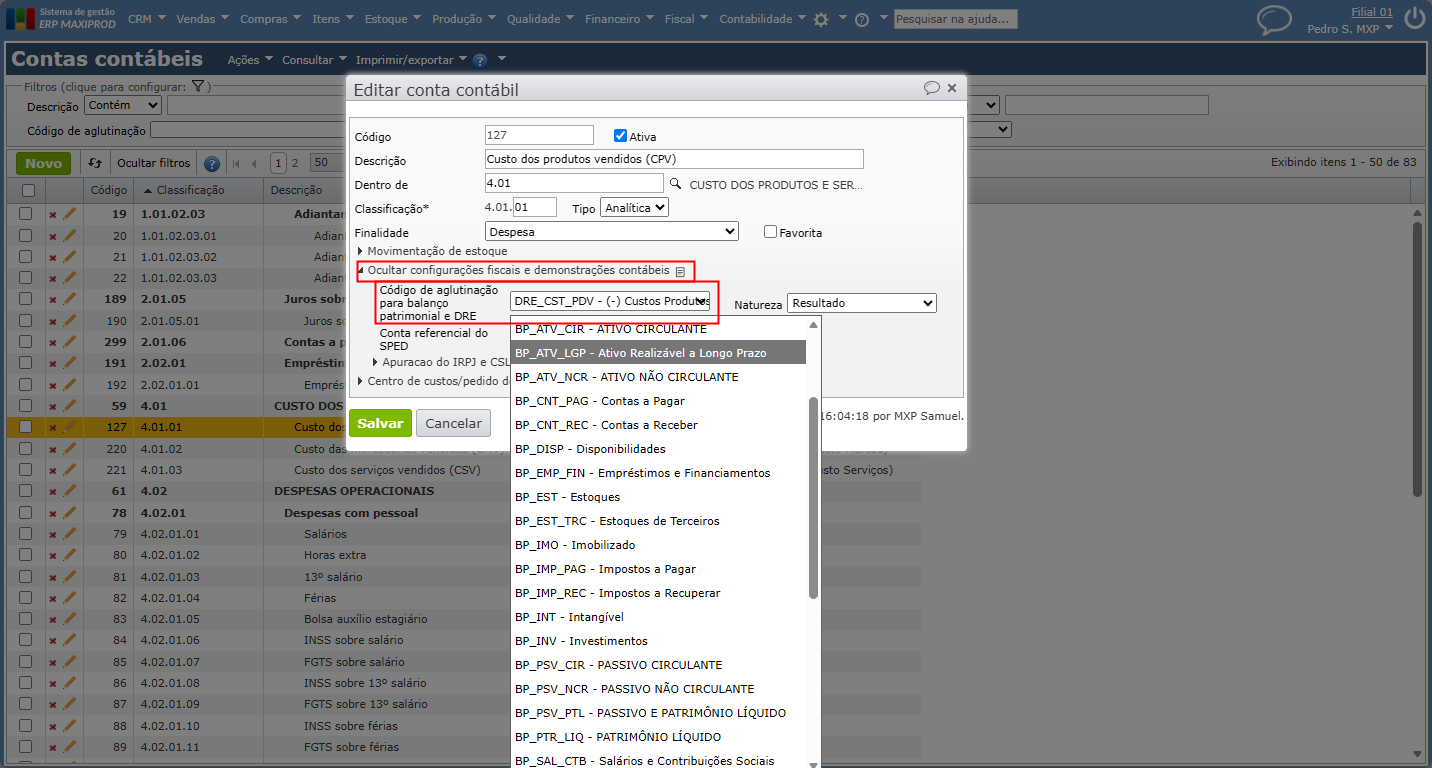The height and width of the screenshot is (768, 1432).
Task: Open the chat balloon icon near Filial 01
Action: point(1274,19)
